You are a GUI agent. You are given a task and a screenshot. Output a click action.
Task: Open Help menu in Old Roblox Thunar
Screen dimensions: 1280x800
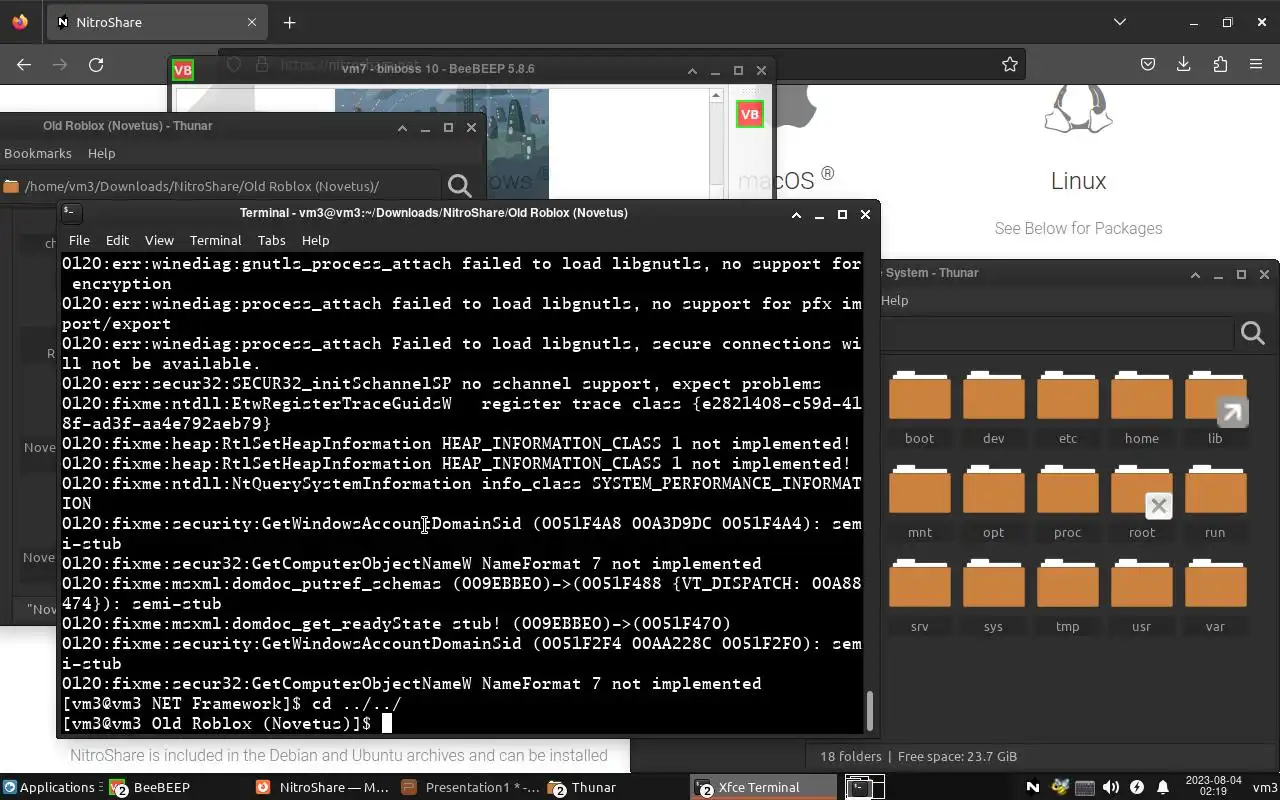click(101, 153)
